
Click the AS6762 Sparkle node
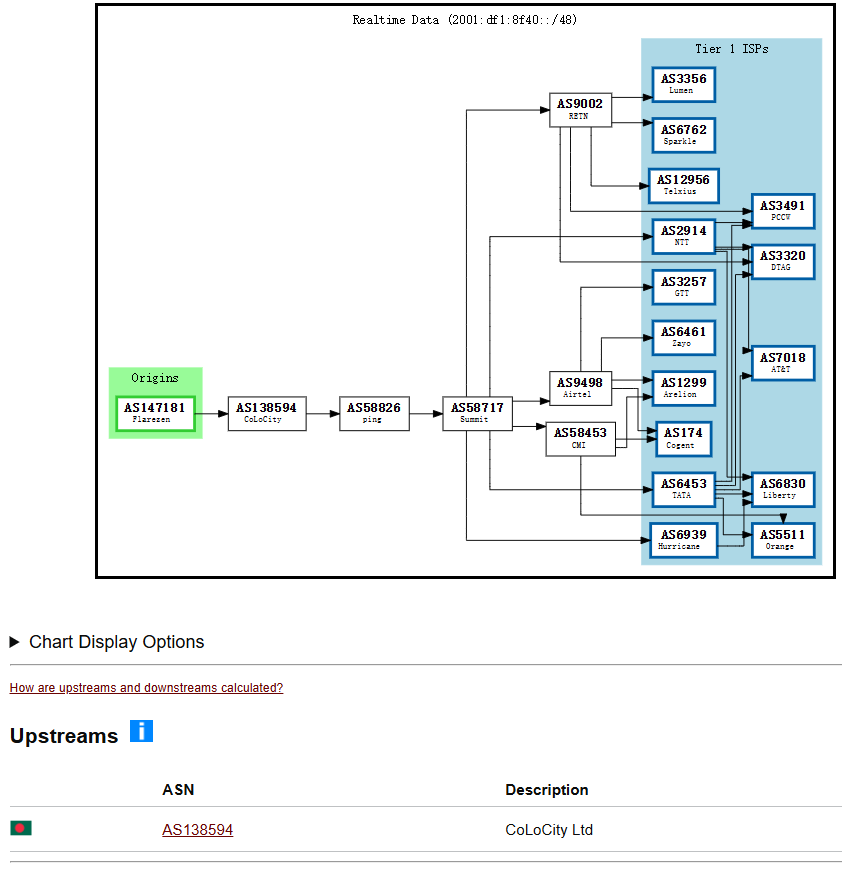pyautogui.click(x=683, y=135)
